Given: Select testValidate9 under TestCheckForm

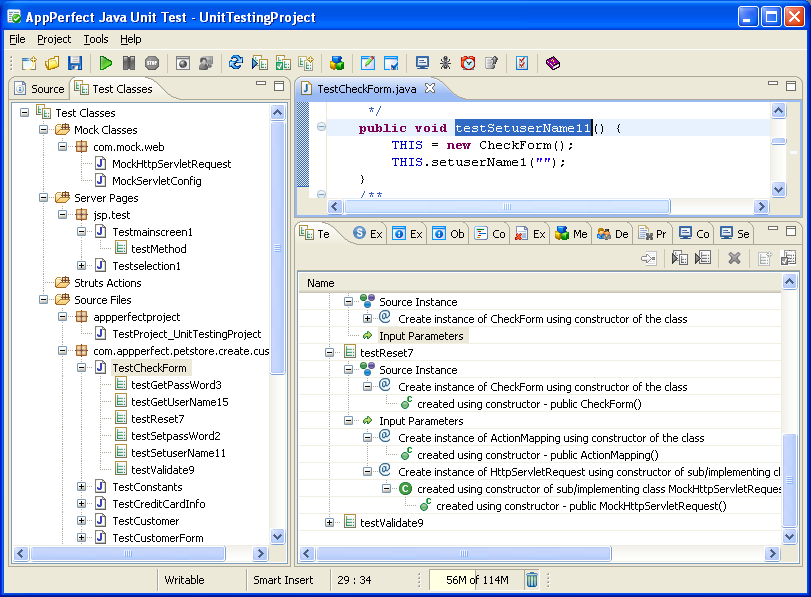Looking at the screenshot, I should tap(163, 470).
